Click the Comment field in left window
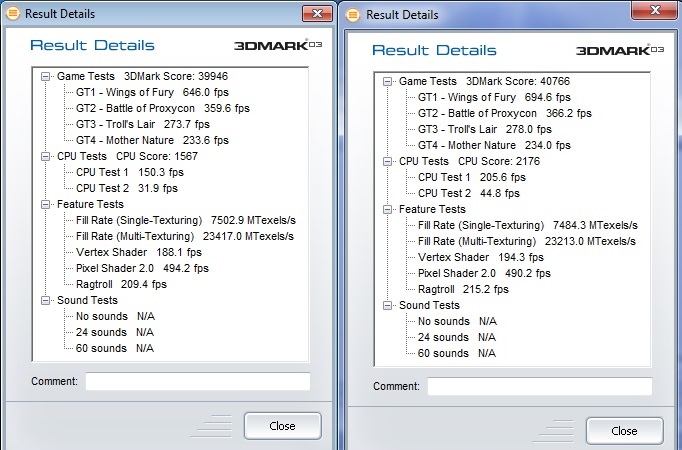The image size is (682, 450). [198, 381]
